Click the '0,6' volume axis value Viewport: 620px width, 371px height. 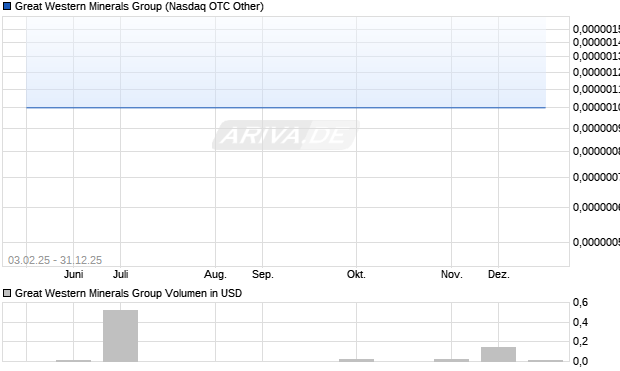pyautogui.click(x=580, y=303)
